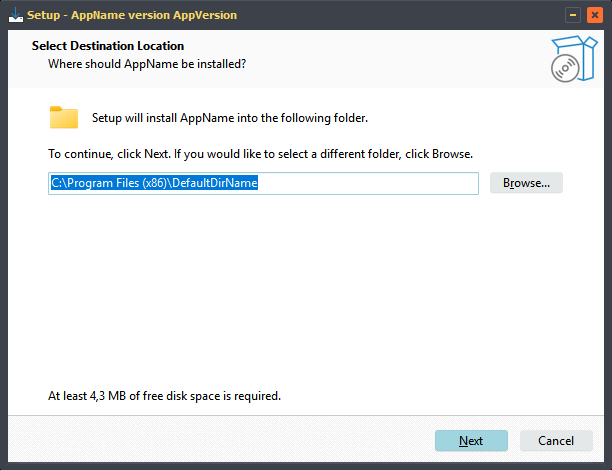Click 'Setup will install AppName' message text
This screenshot has height=470, width=612.
(x=230, y=118)
